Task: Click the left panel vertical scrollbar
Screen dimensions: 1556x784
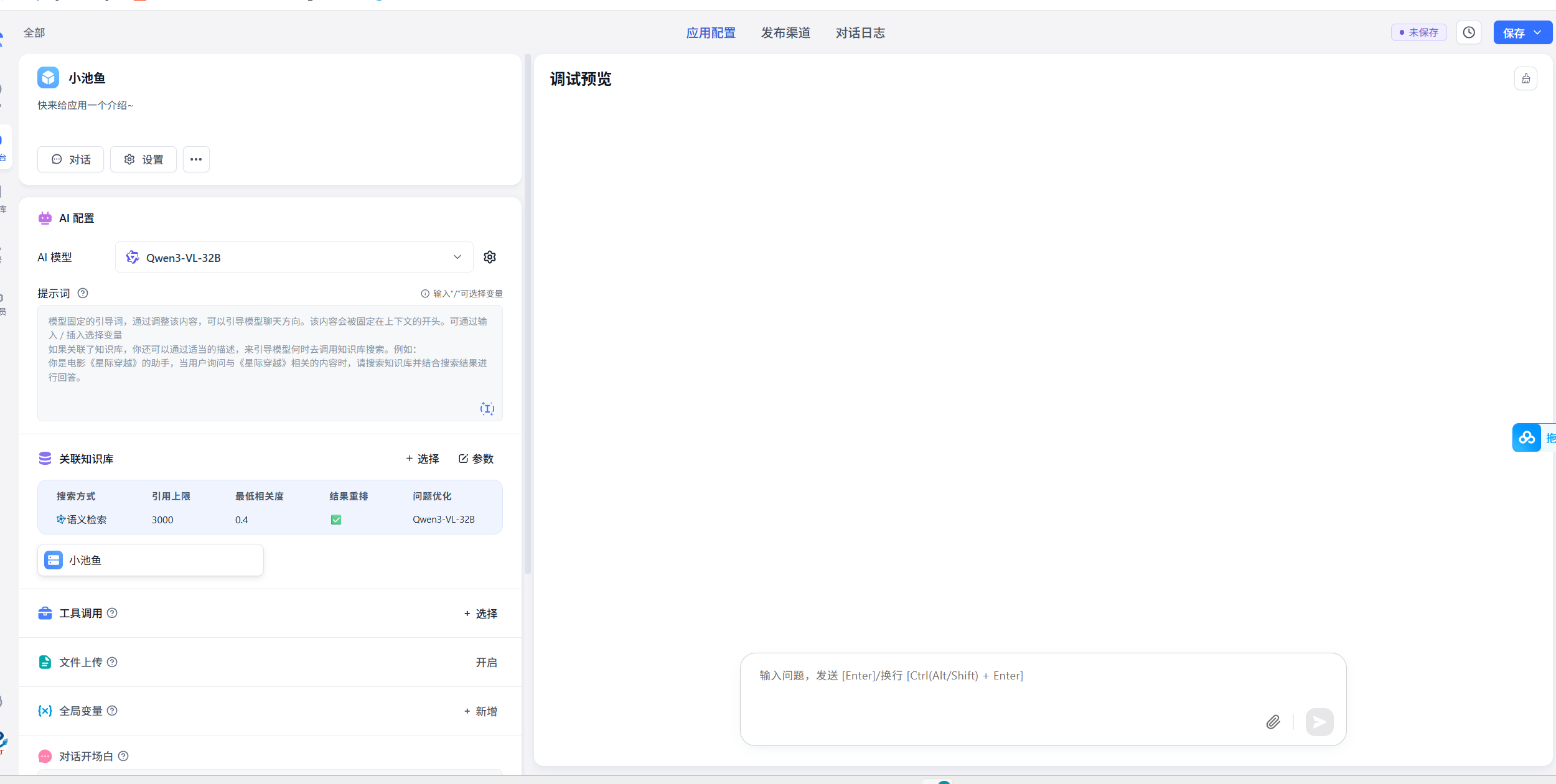Action: (x=528, y=311)
